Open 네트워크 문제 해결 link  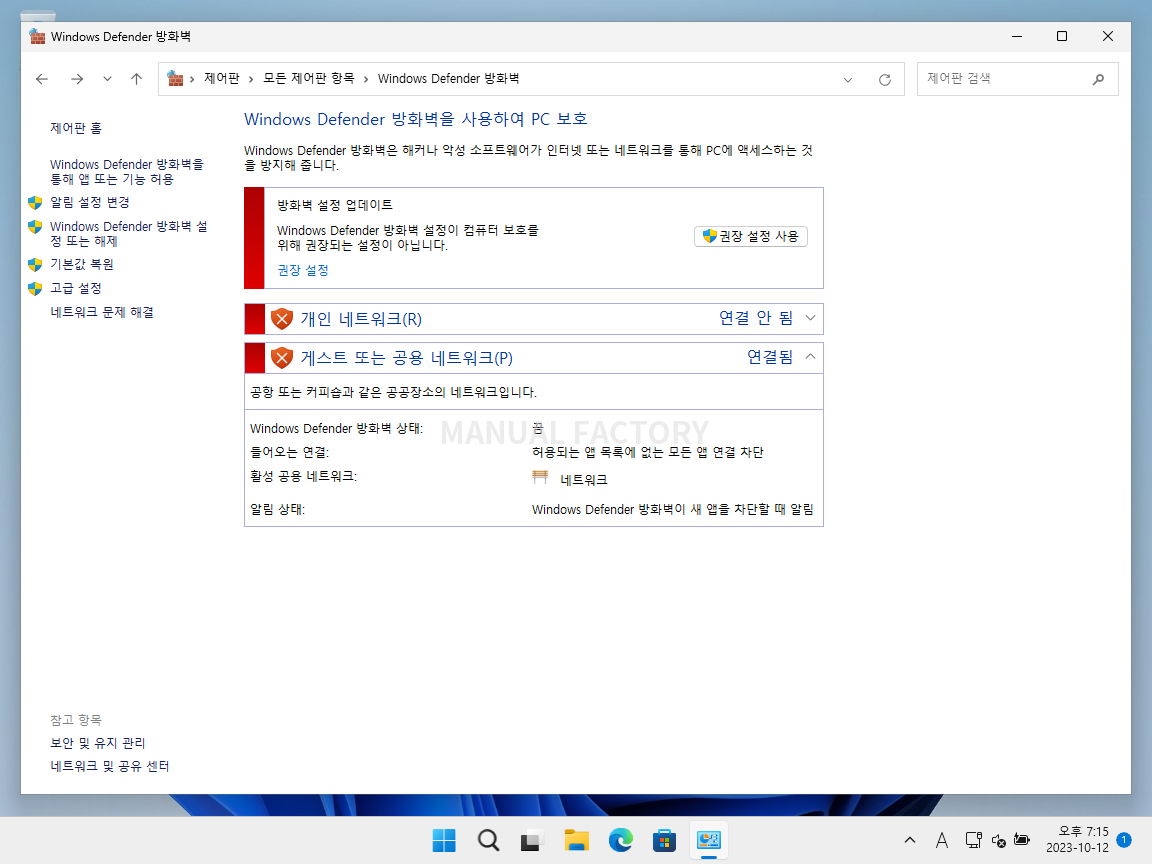tap(102, 312)
